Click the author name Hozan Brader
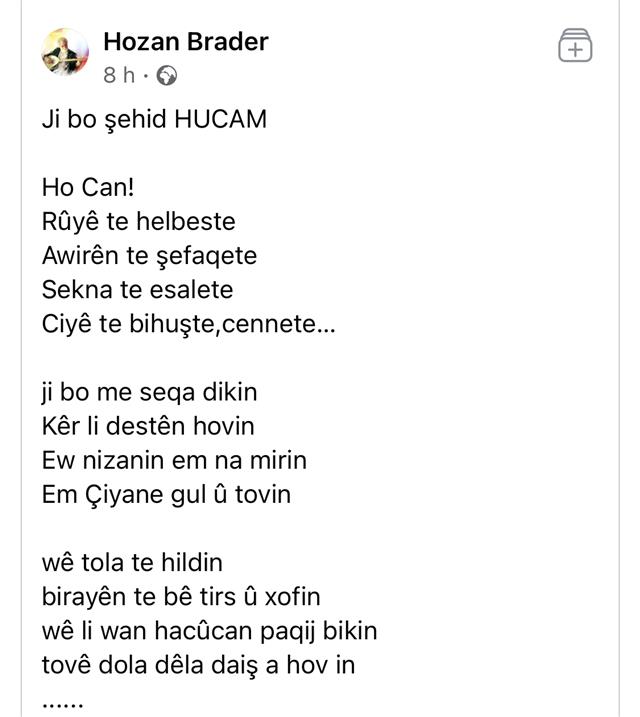Screen dimensions: 640x717 pos(186,42)
